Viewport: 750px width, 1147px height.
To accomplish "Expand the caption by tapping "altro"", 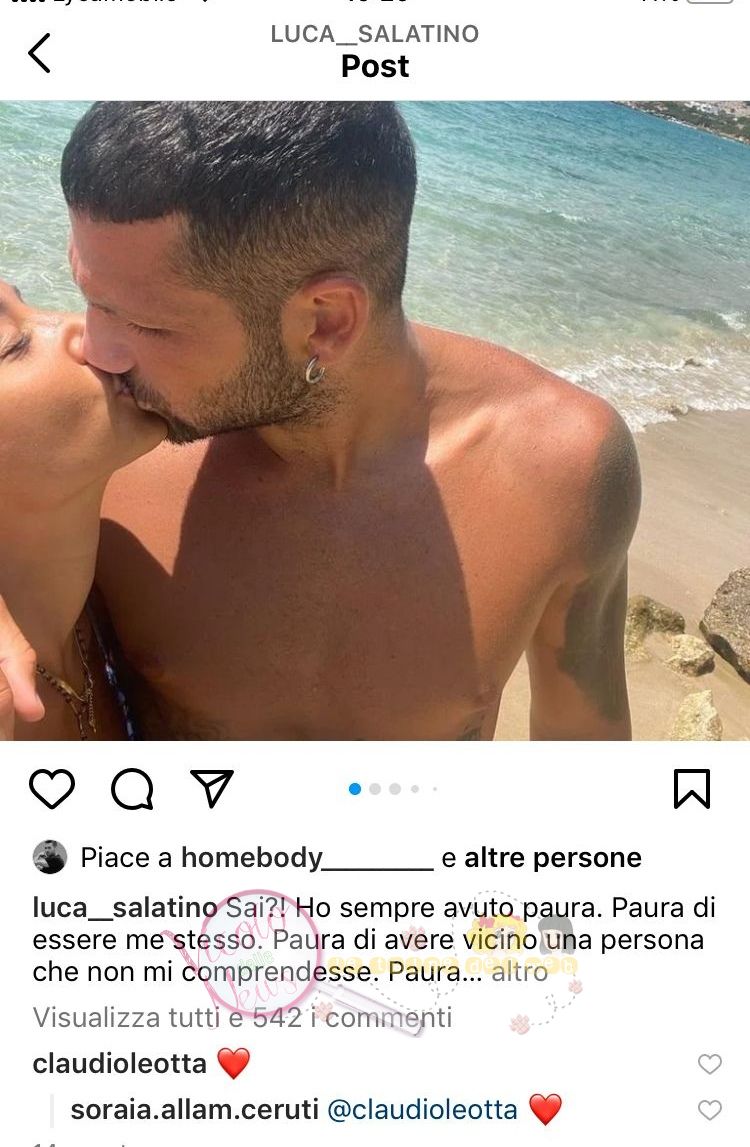I will [520, 972].
